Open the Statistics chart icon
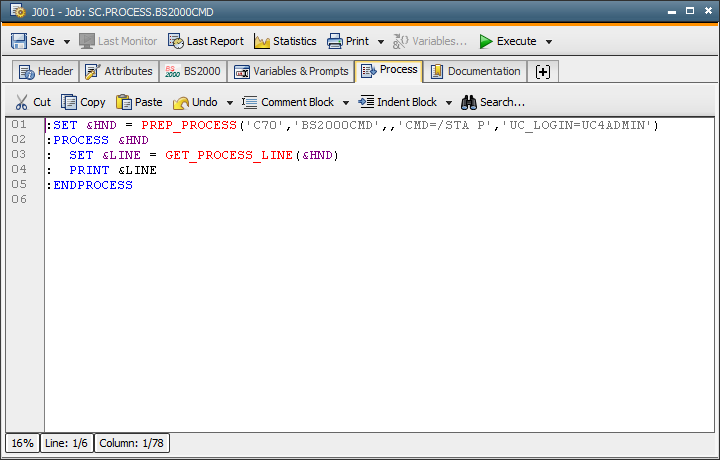Image resolution: width=720 pixels, height=460 pixels. (262, 41)
